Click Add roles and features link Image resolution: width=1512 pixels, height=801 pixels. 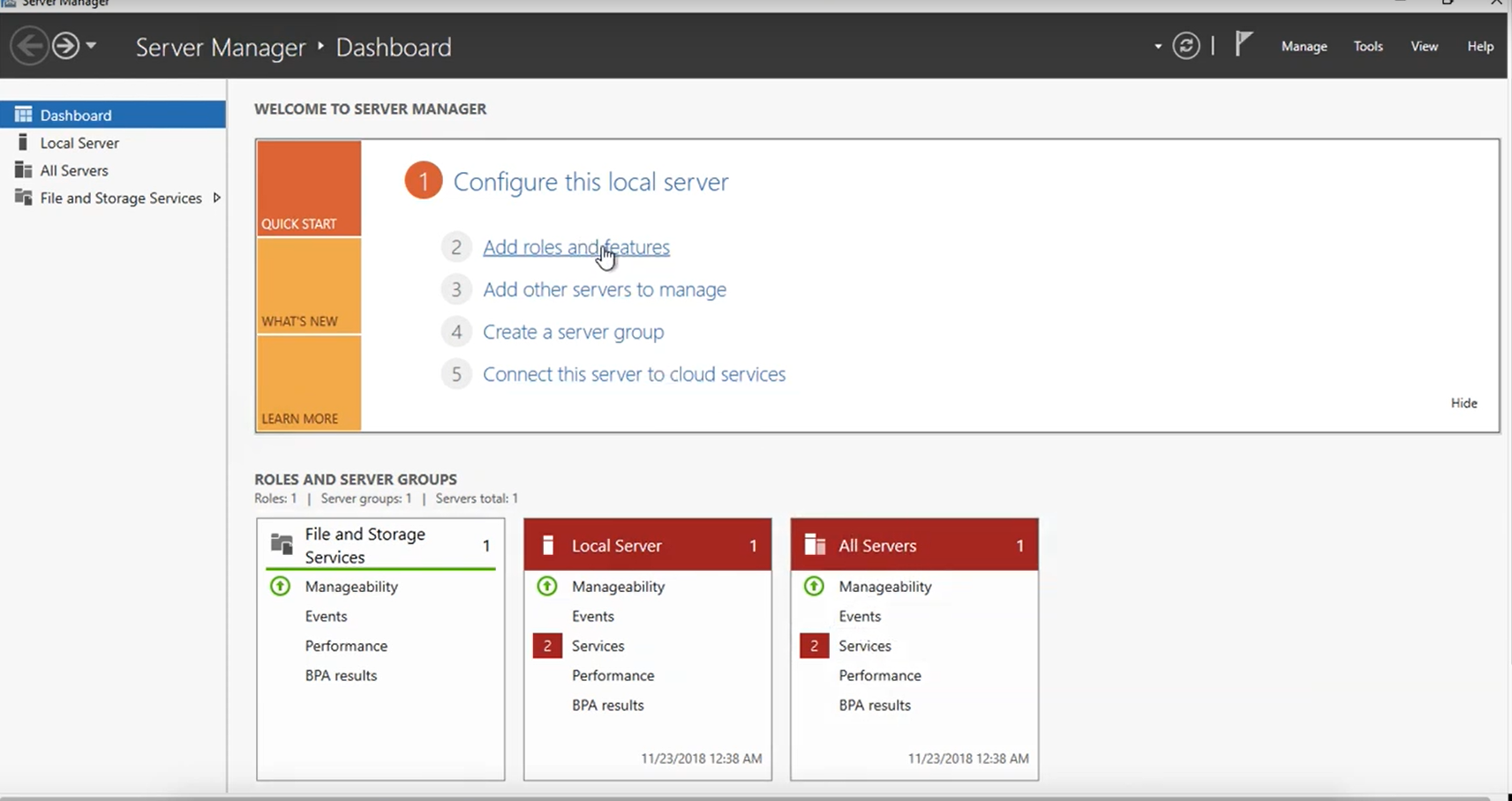[x=576, y=247]
